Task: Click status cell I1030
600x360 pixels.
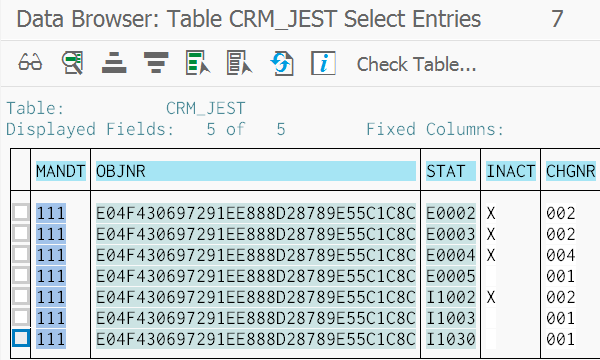Action: coord(451,339)
